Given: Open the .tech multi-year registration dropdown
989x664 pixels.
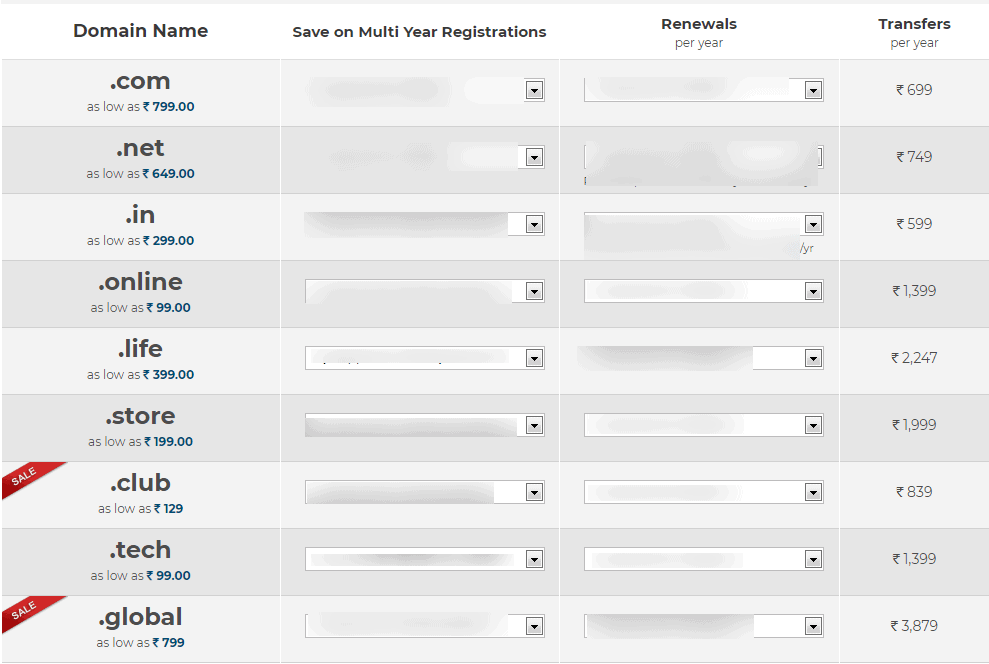Looking at the screenshot, I should (x=535, y=558).
